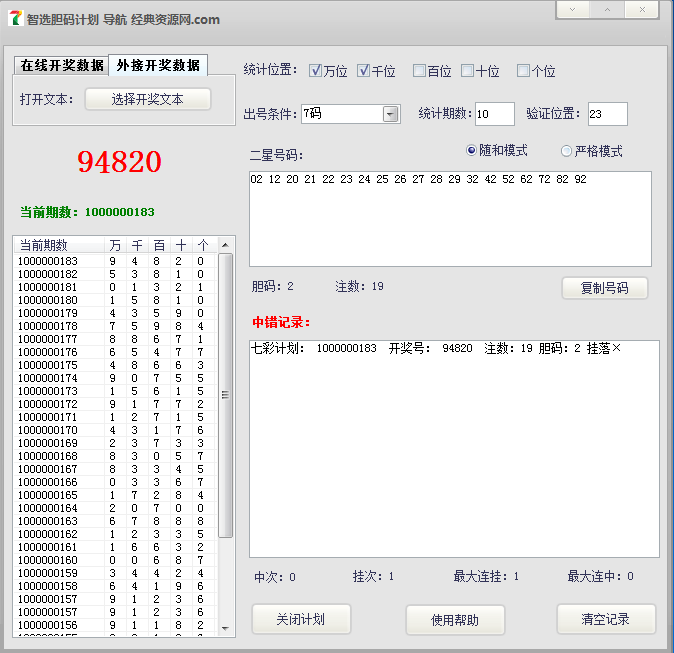Select row 1000000172 in draw list
The height and width of the screenshot is (653, 674).
(x=115, y=404)
